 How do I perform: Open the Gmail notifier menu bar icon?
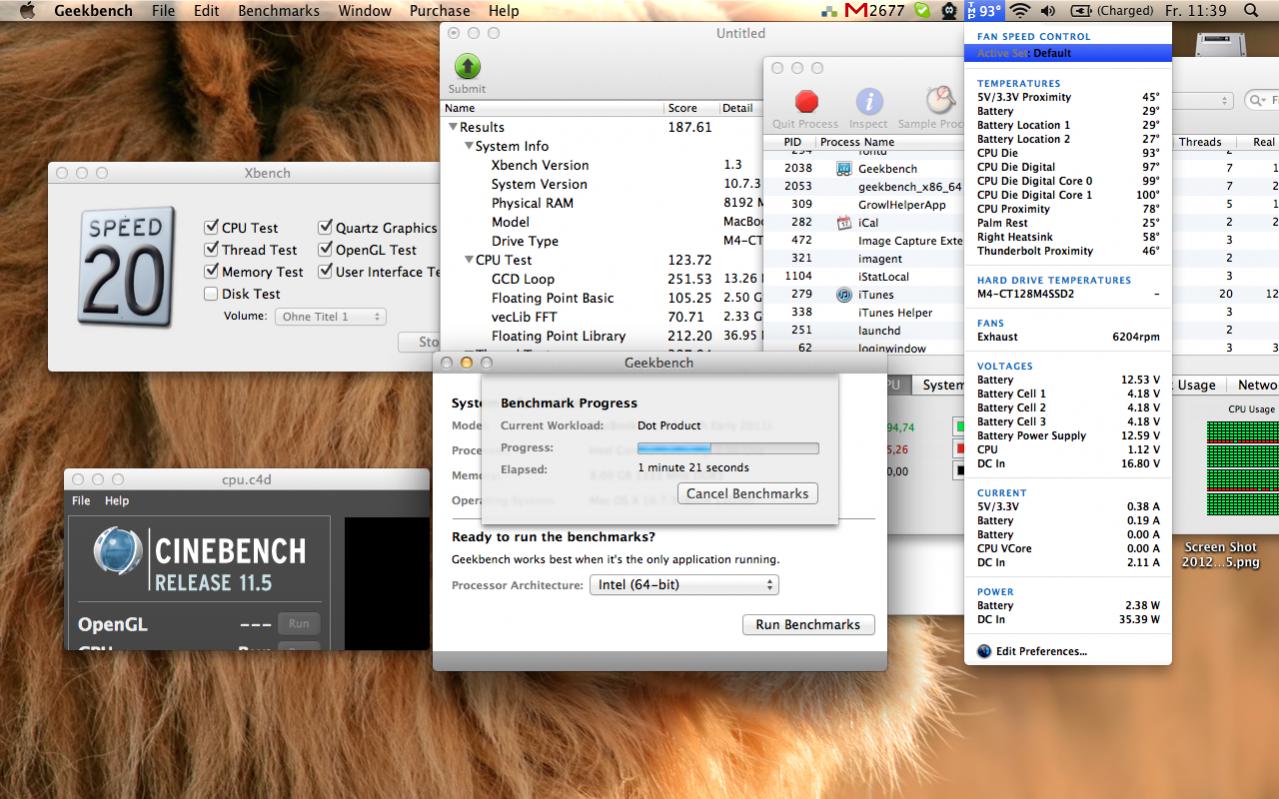pyautogui.click(x=856, y=11)
